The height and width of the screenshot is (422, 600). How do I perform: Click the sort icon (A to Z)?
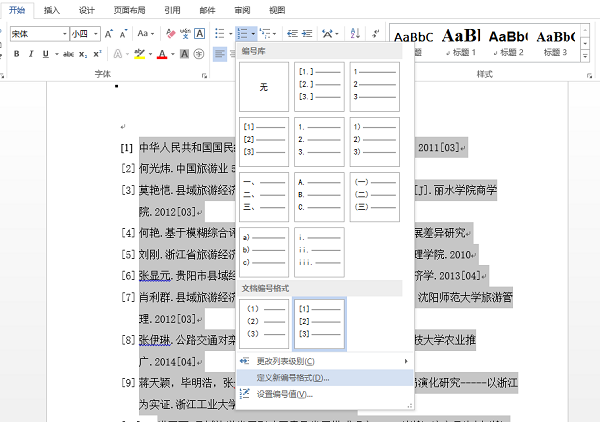355,34
